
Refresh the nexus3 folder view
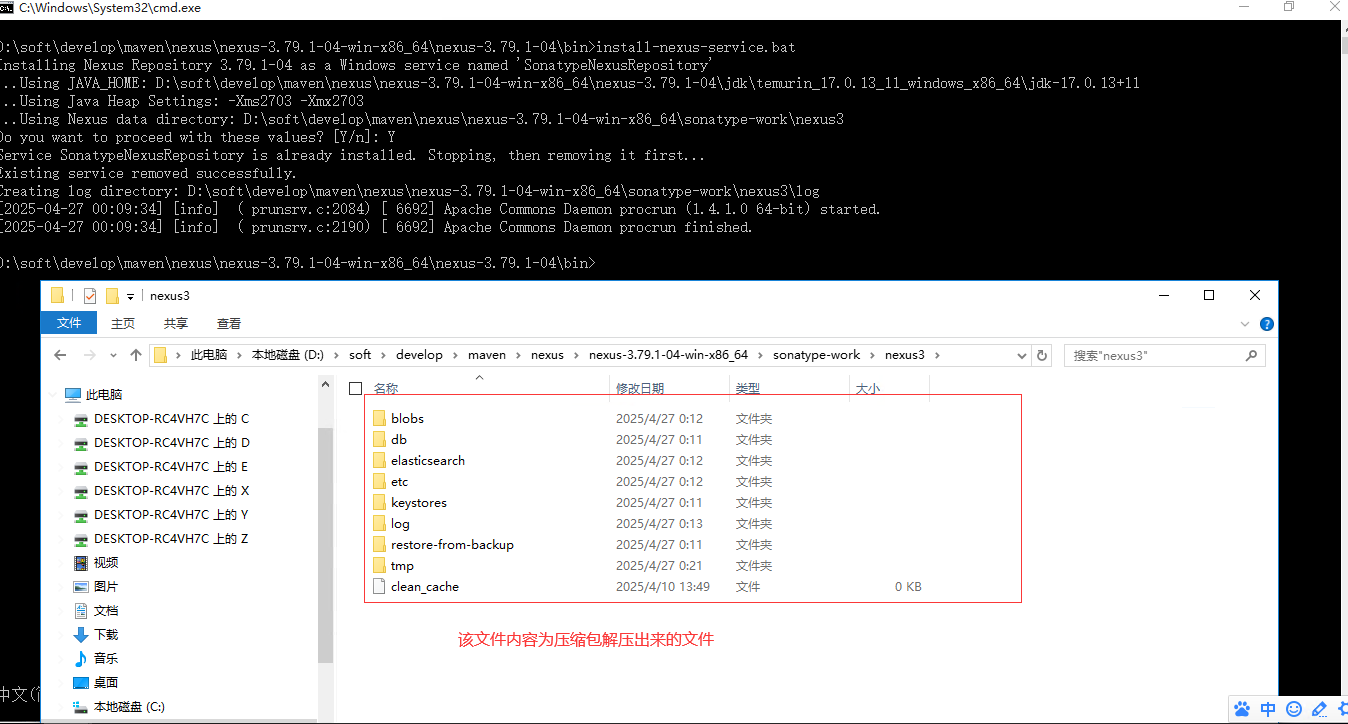pos(1042,355)
